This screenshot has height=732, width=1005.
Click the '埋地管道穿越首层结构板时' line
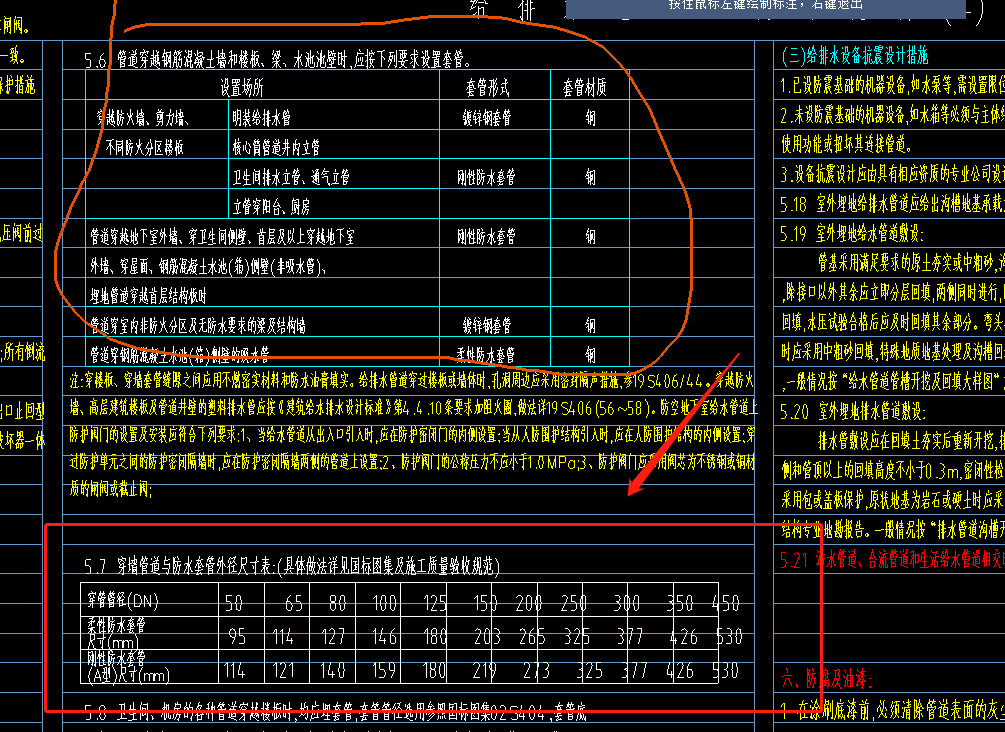pyautogui.click(x=148, y=295)
